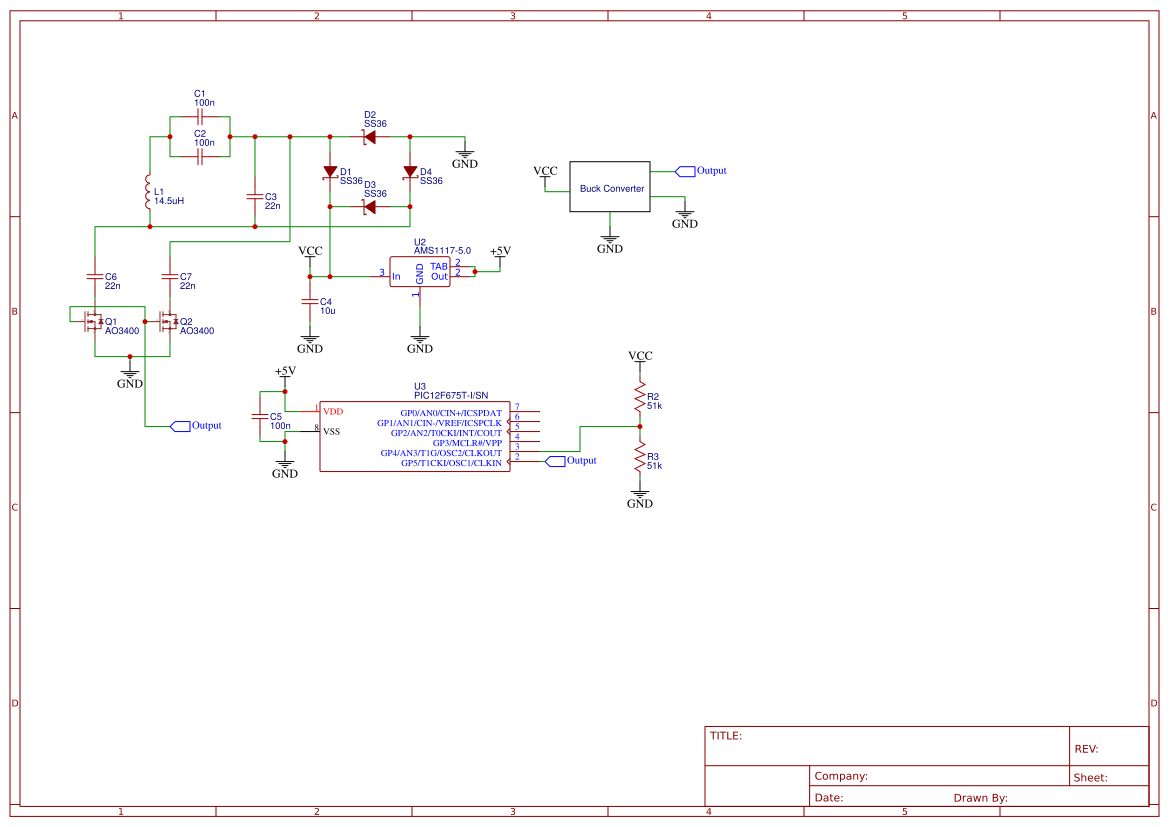
Task: Select the VCC power flag above R2
Action: [640, 357]
